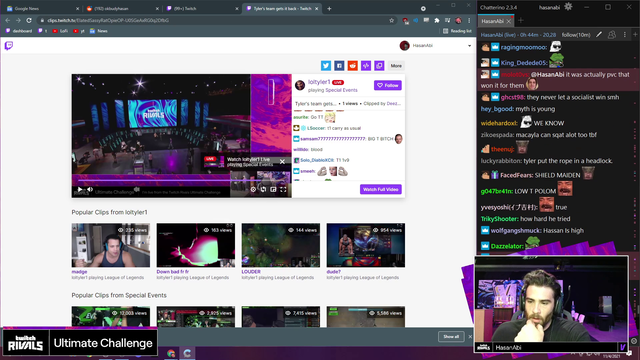Close the HasanAbi tab in Chatterino
The image size is (640, 360).
(x=509, y=21)
